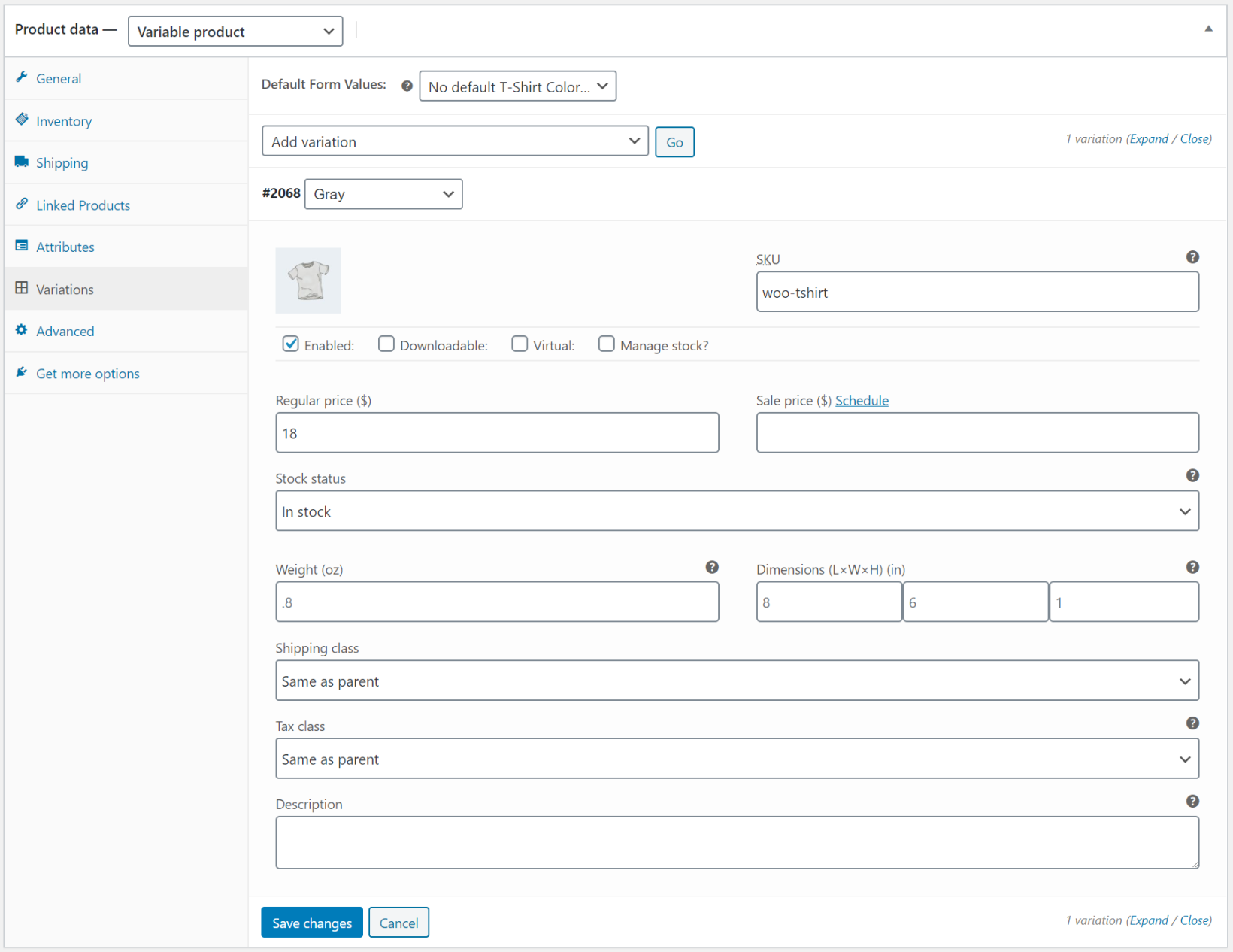Expand the Stock status dropdown
1233x952 pixels.
(737, 511)
